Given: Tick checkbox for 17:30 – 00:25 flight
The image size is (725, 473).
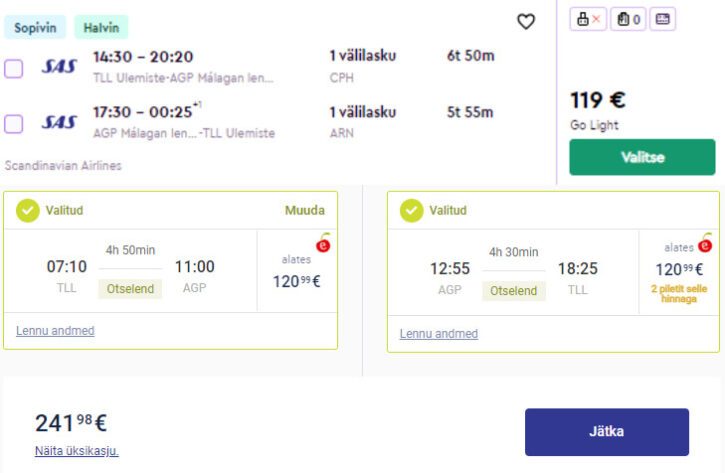Looking at the screenshot, I should pyautogui.click(x=14, y=124).
